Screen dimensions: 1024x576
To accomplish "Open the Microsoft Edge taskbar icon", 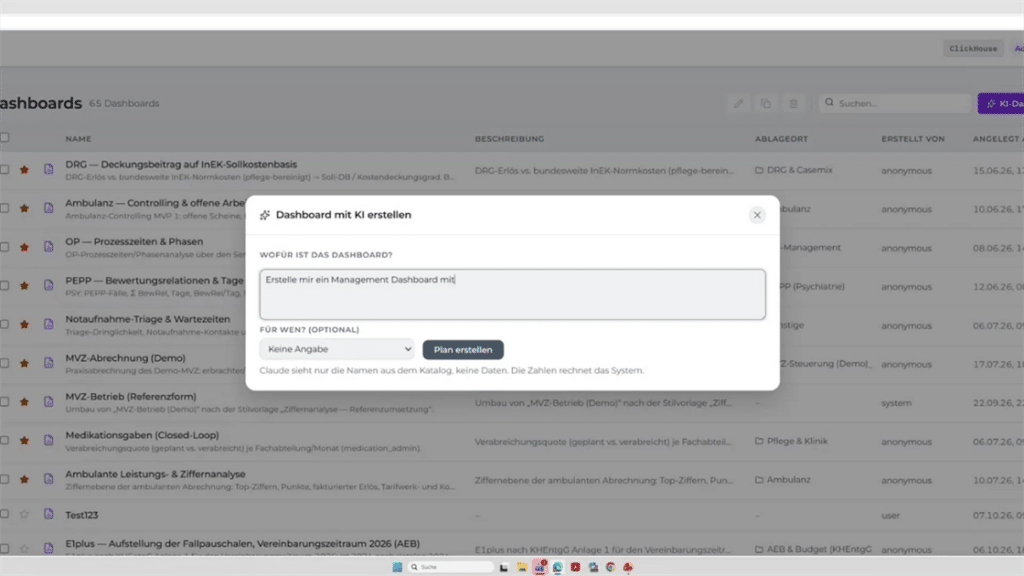I will click(x=557, y=567).
